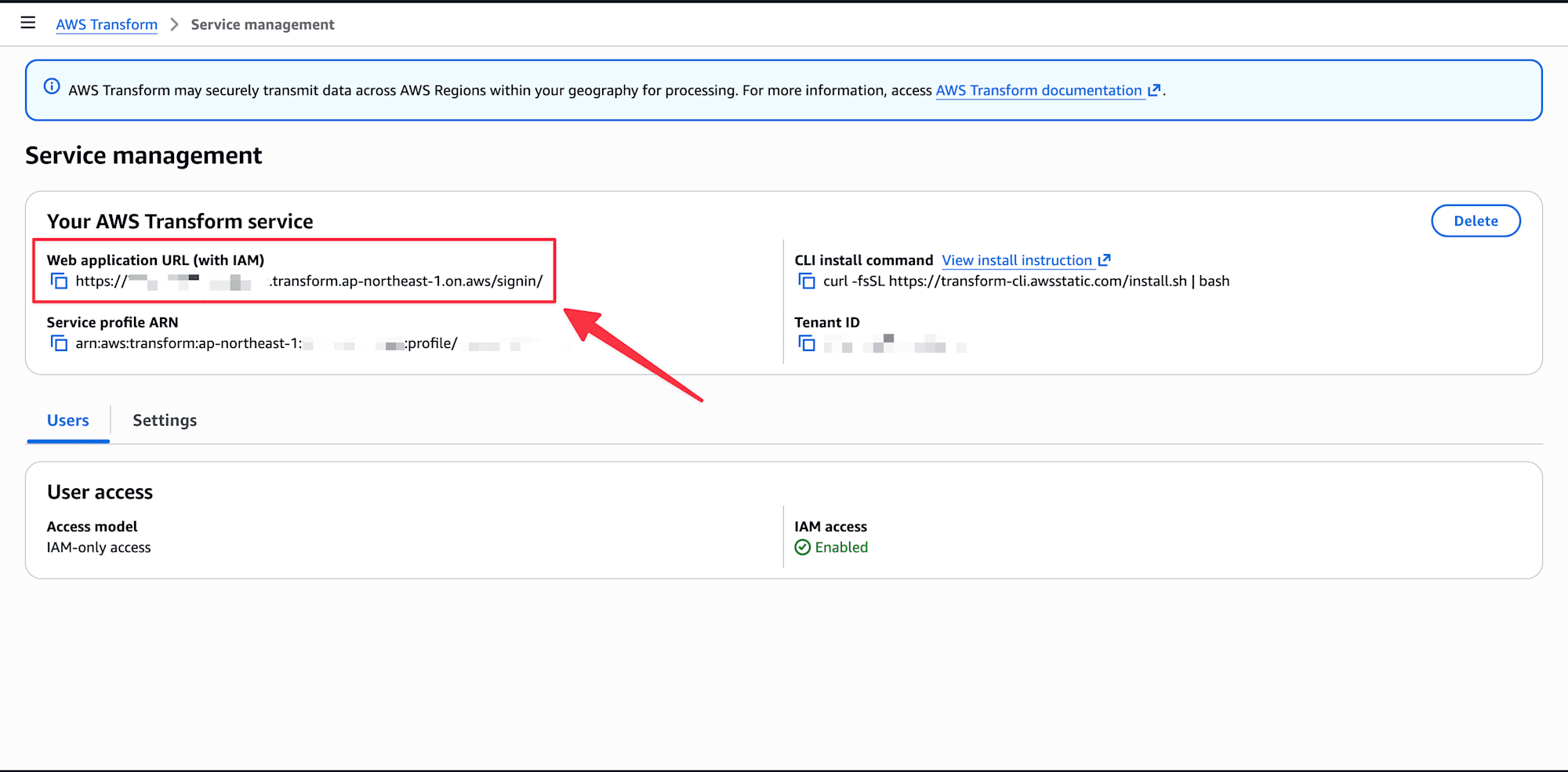Click the Web application URL (with IAM) label
This screenshot has height=772, width=1568.
click(x=155, y=260)
